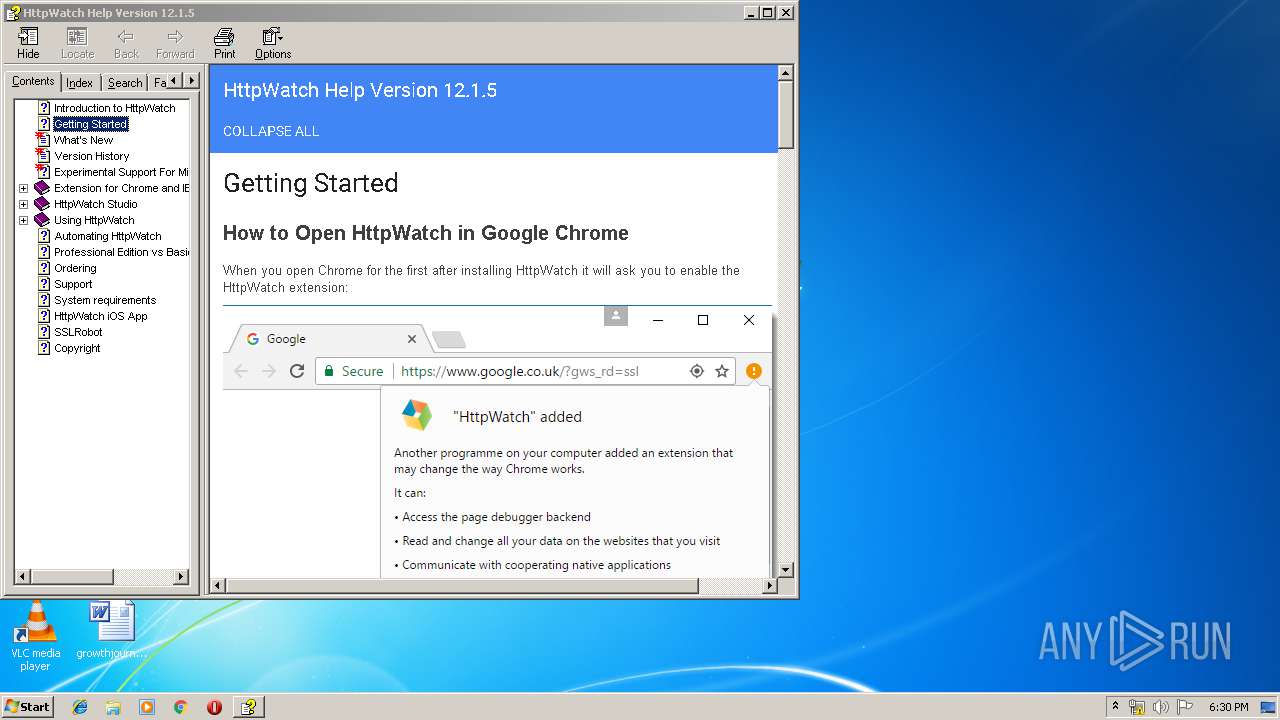
Task: Open the HttpWatch iOS App topic
Action: (100, 316)
